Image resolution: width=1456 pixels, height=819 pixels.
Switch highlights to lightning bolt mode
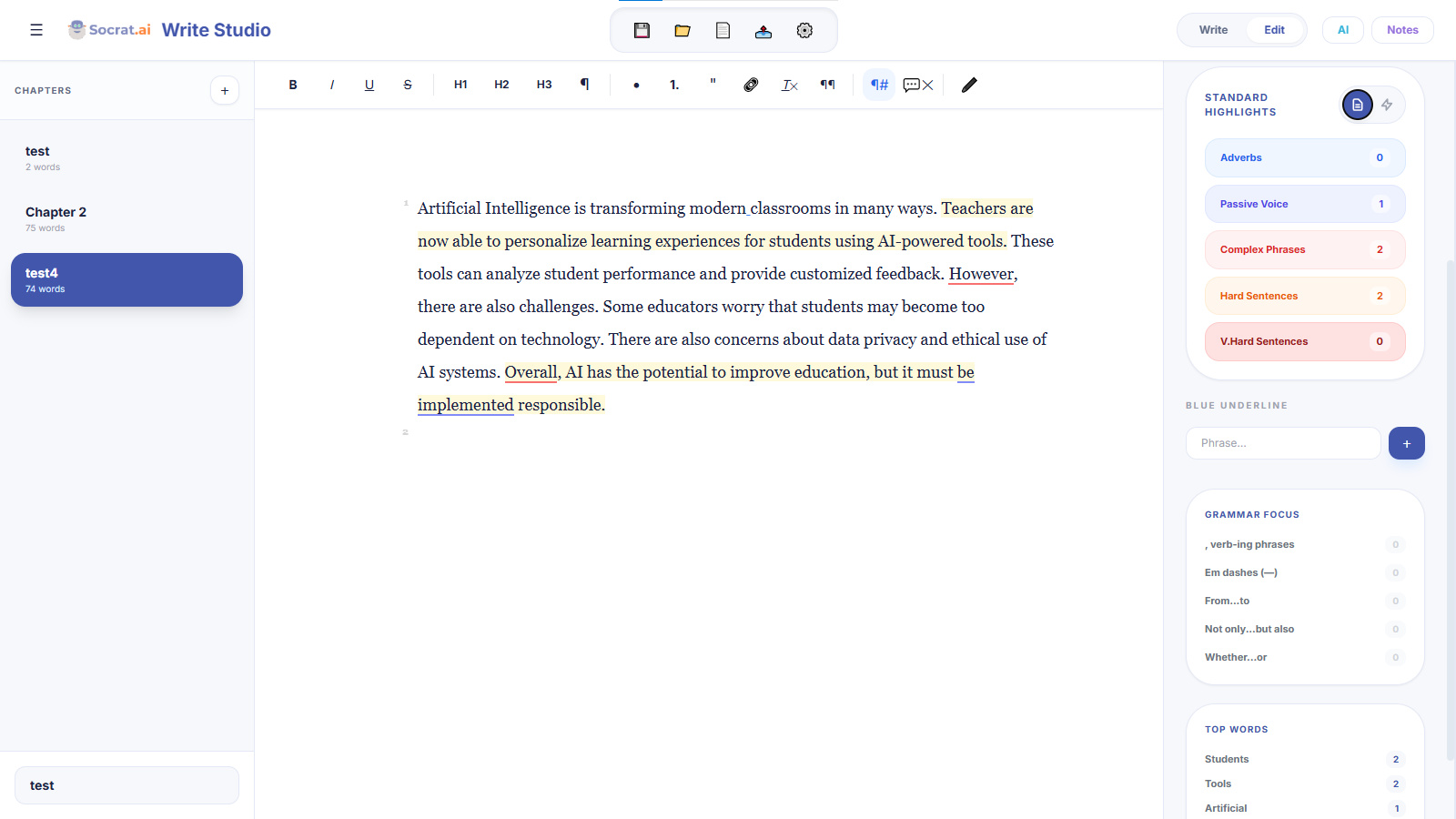(x=1387, y=105)
